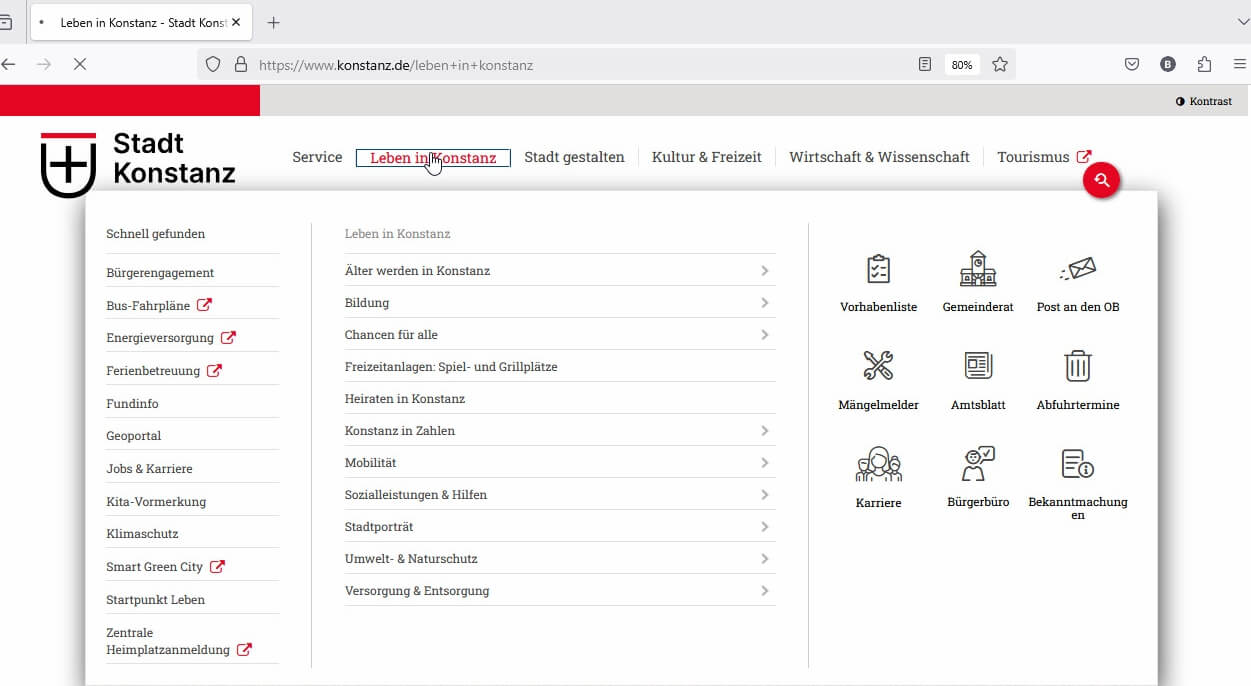This screenshot has width=1251, height=686.
Task: Open the Vorhabenliste clipboard icon
Action: point(878,269)
